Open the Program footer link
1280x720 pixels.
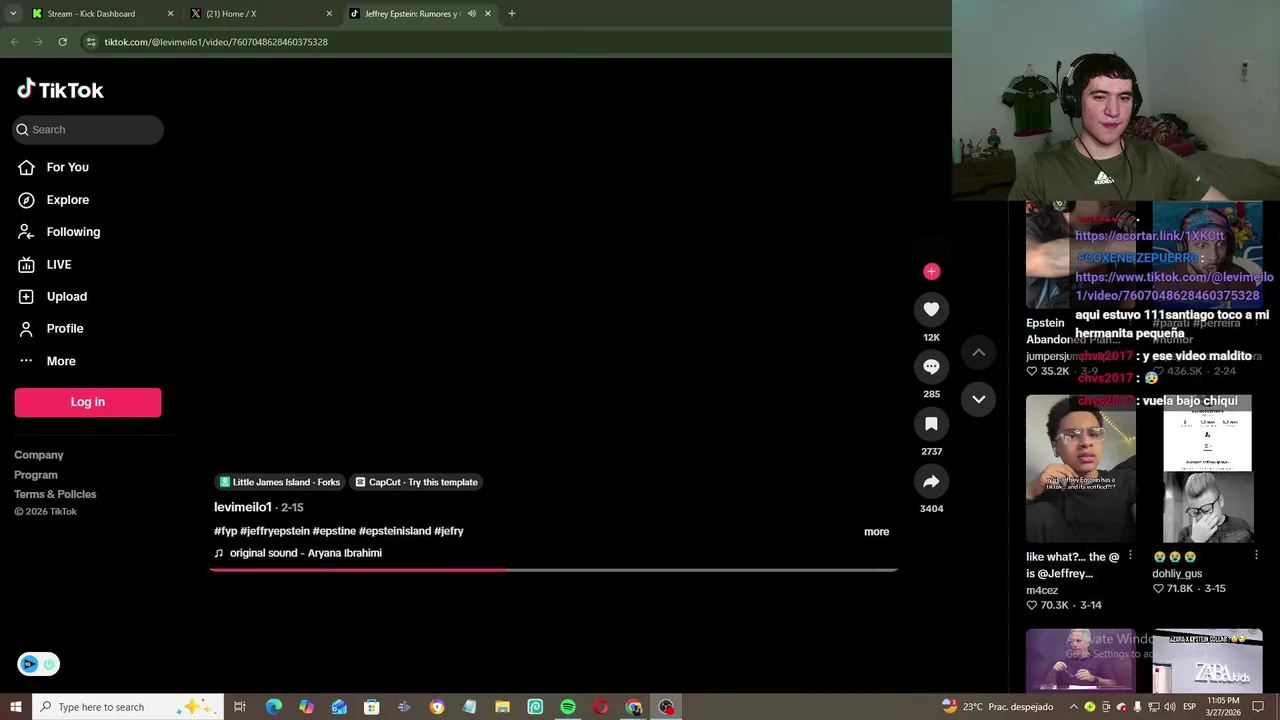[x=36, y=475]
